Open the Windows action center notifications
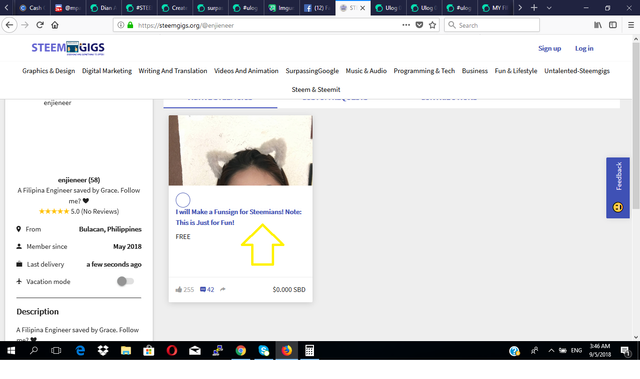The height and width of the screenshot is (379, 640). coord(625,350)
